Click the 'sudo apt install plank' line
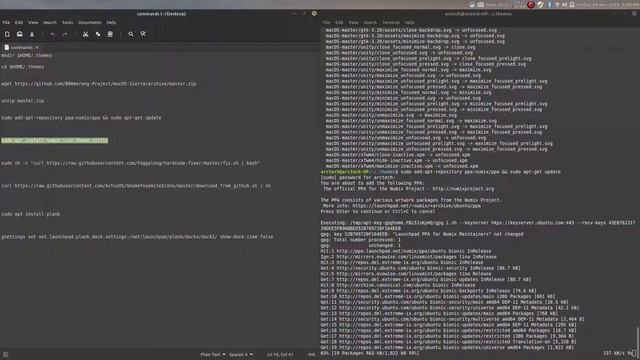This screenshot has width=640, height=360. point(31,214)
